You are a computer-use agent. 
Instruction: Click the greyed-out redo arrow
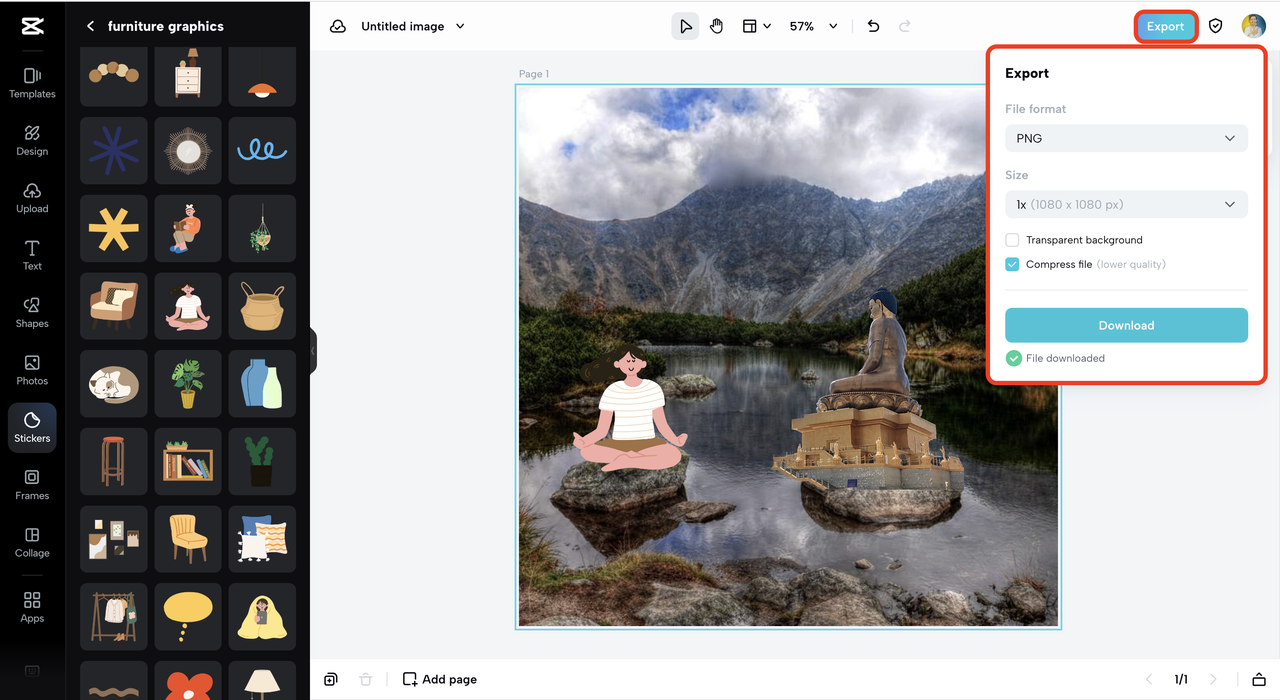[x=905, y=26]
